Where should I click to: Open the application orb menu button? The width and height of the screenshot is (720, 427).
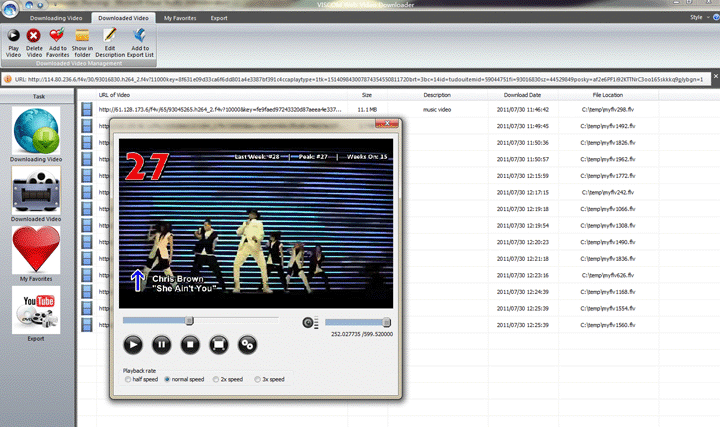[x=10, y=8]
